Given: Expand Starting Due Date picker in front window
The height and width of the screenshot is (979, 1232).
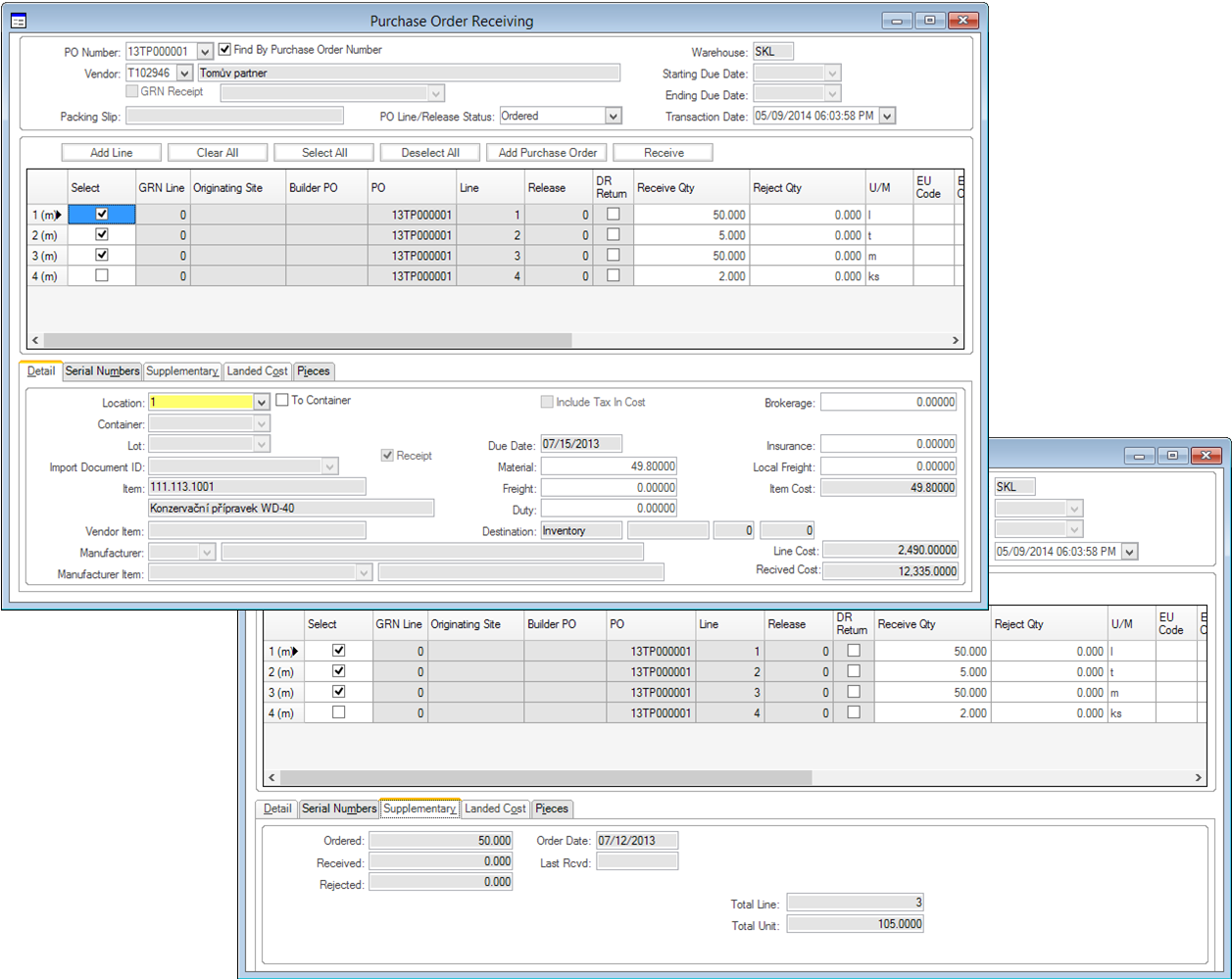Looking at the screenshot, I should pyautogui.click(x=832, y=73).
